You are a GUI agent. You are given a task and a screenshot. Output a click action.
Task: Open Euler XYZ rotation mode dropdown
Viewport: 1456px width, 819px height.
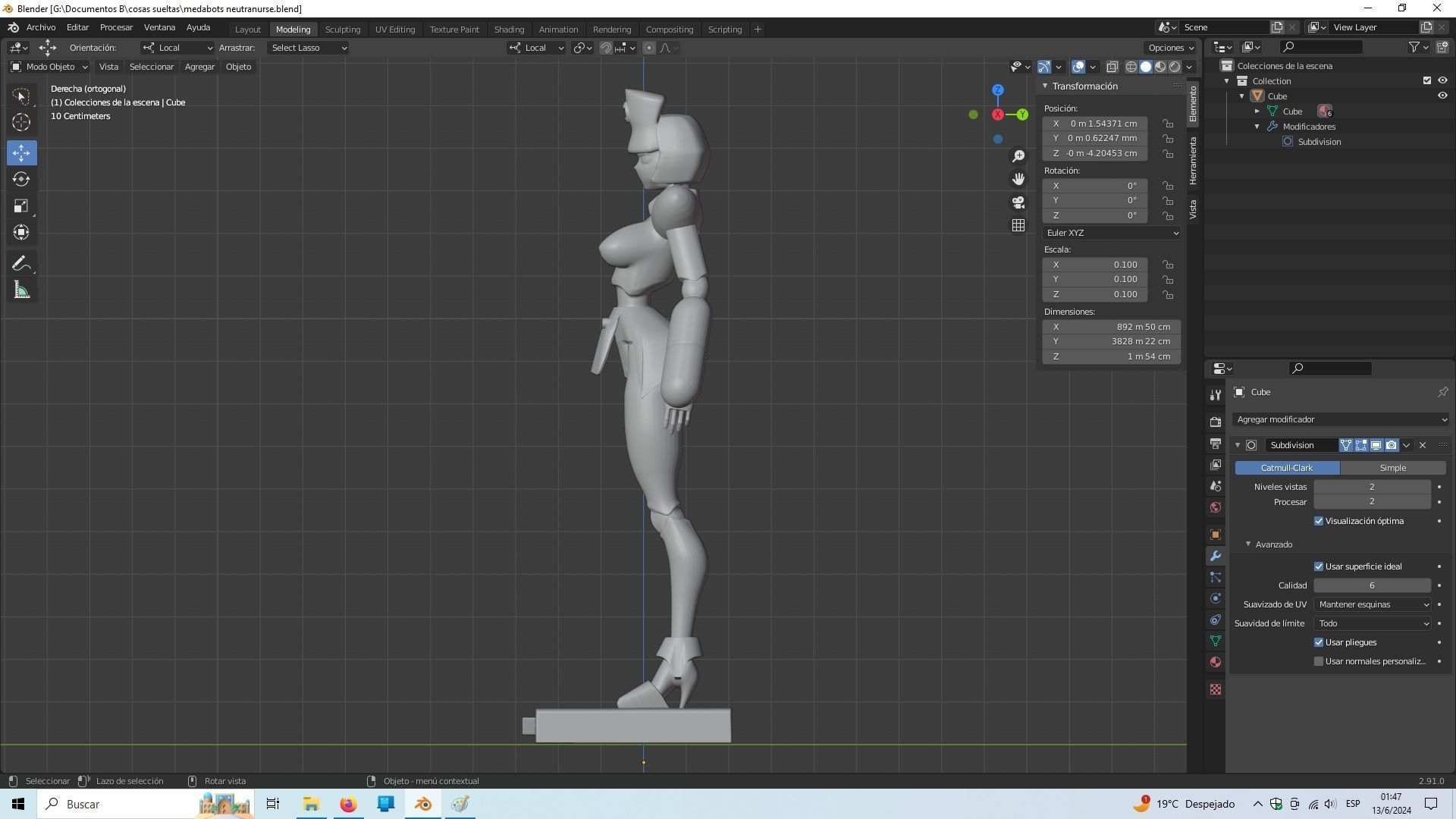click(x=1112, y=233)
